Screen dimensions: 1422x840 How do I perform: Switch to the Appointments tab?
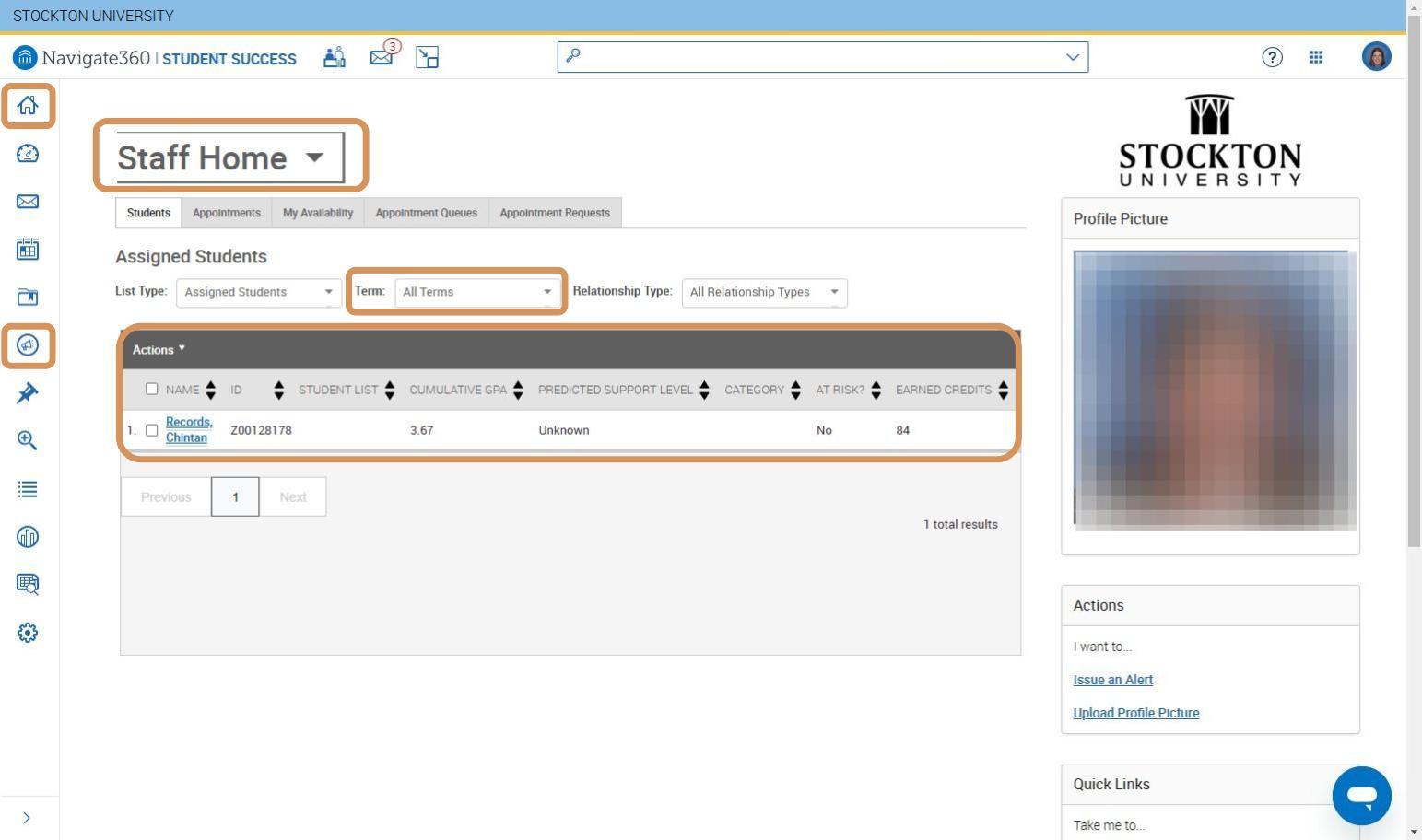[227, 213]
